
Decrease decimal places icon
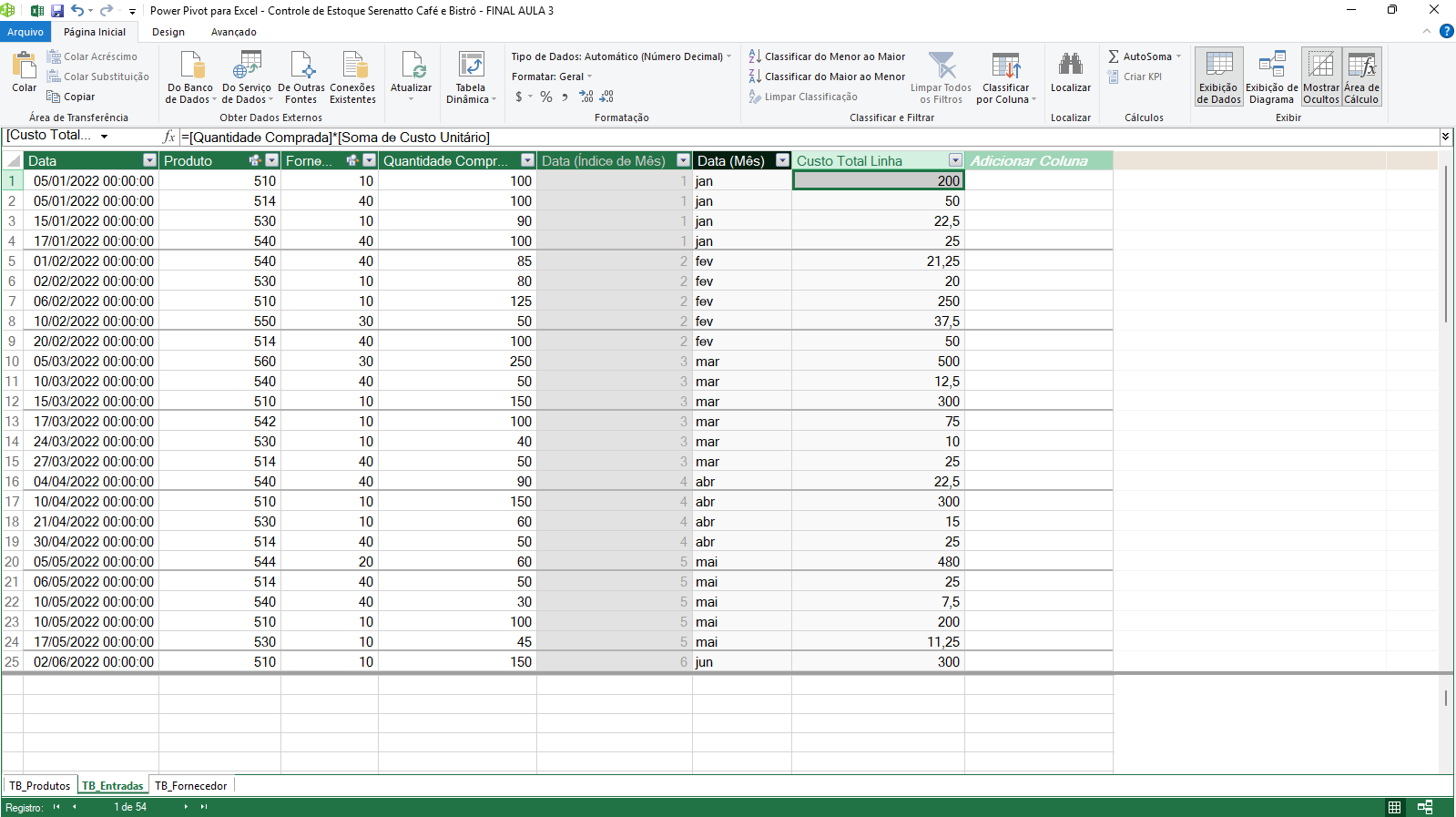(606, 97)
